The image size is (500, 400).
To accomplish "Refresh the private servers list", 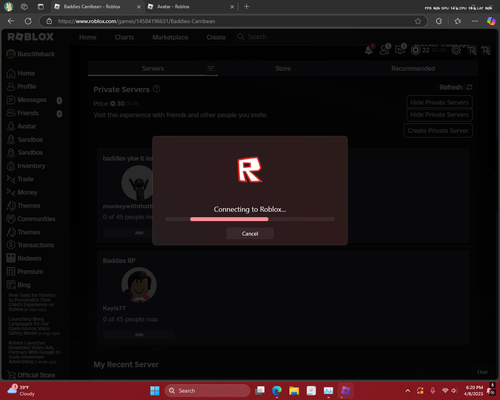I will (456, 87).
